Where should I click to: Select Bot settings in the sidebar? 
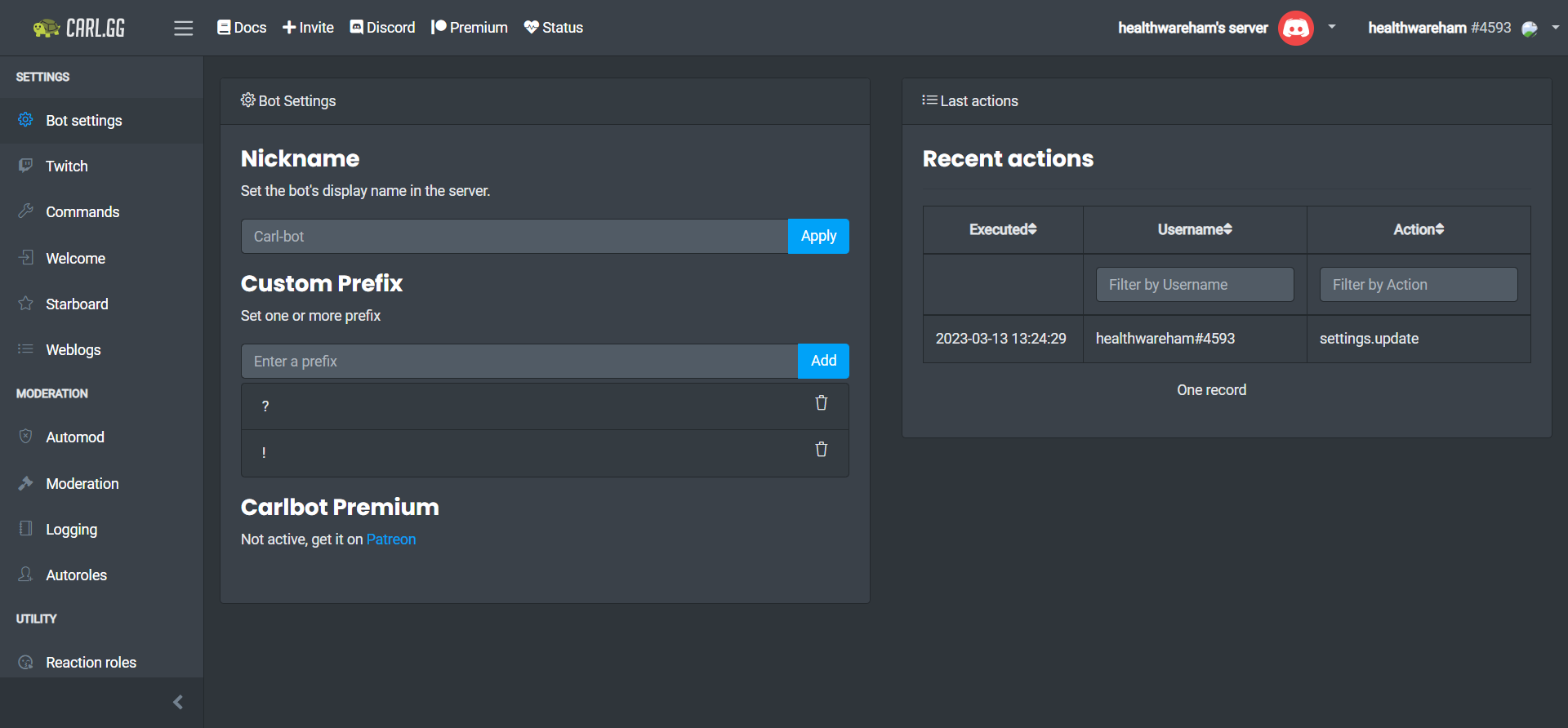101,121
